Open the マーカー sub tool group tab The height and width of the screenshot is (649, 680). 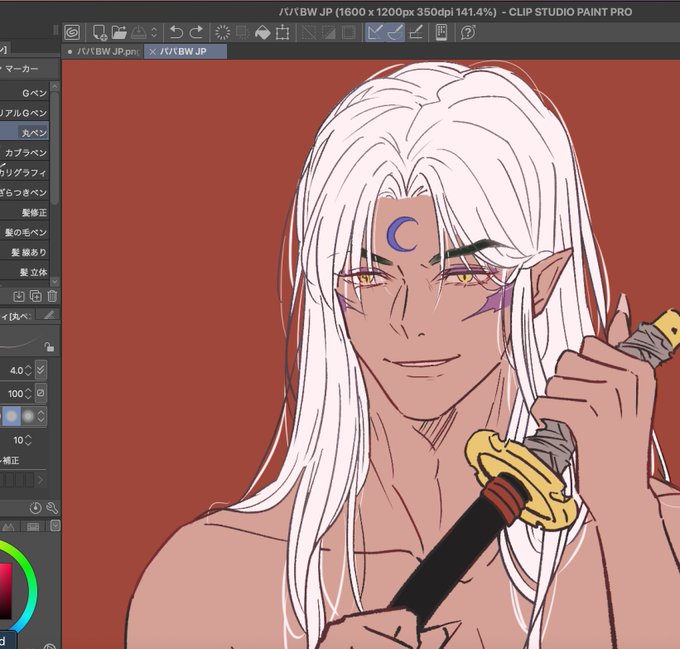point(22,68)
